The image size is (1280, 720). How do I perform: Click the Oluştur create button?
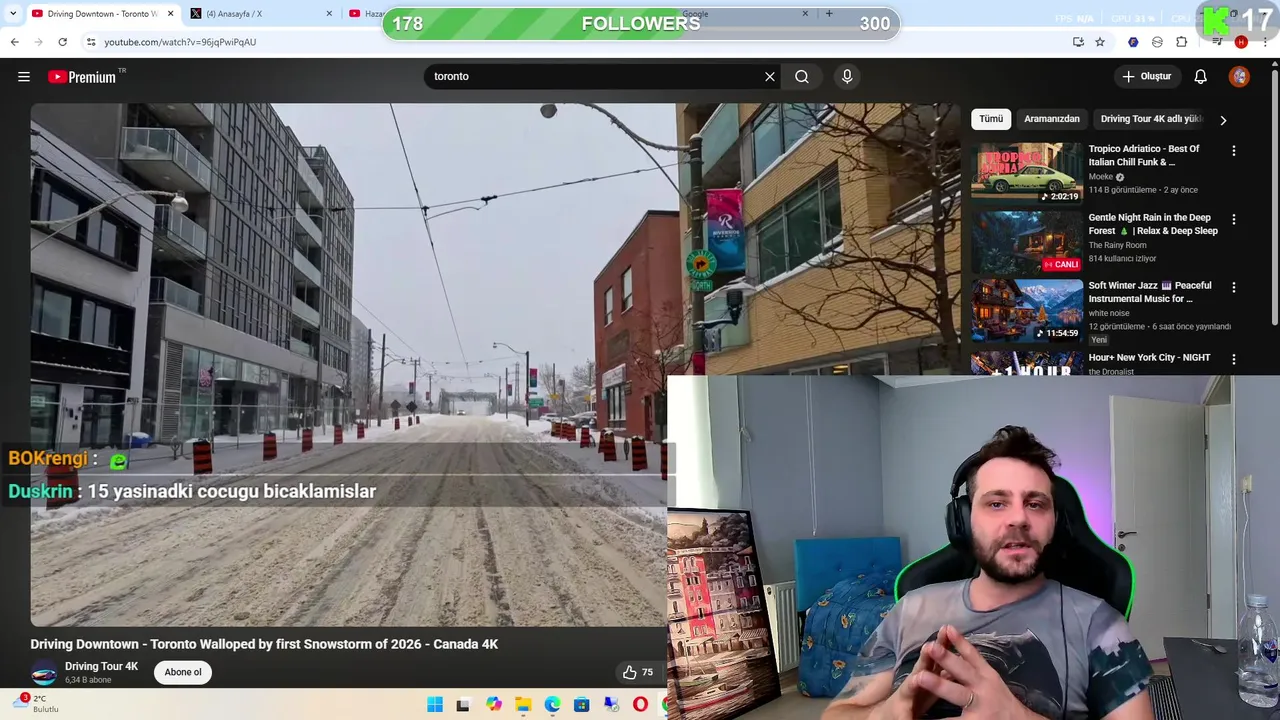pos(1146,77)
